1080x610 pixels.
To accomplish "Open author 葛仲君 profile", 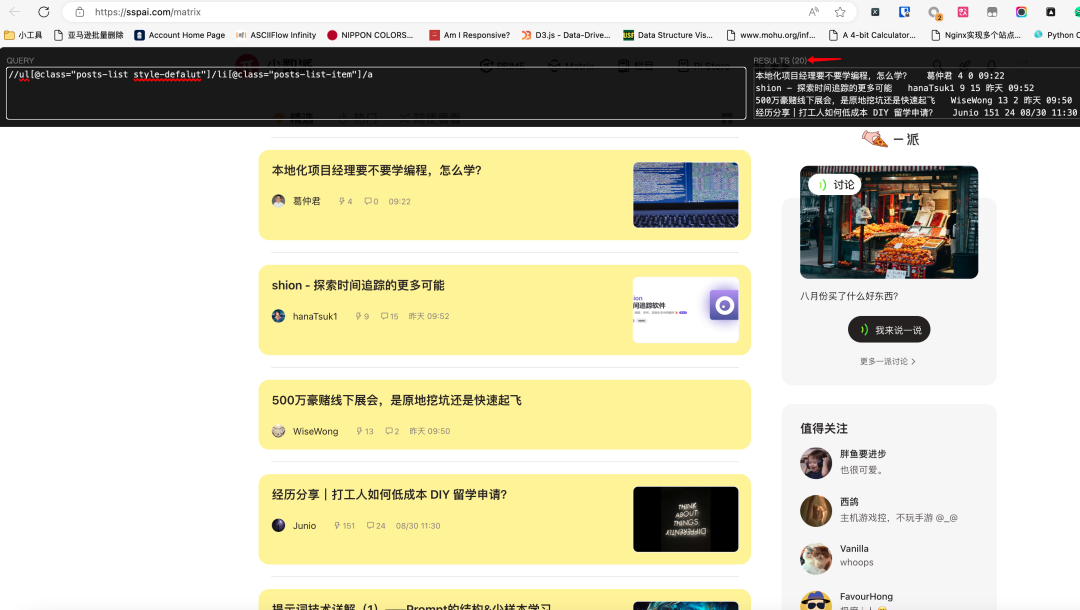I will (307, 201).
